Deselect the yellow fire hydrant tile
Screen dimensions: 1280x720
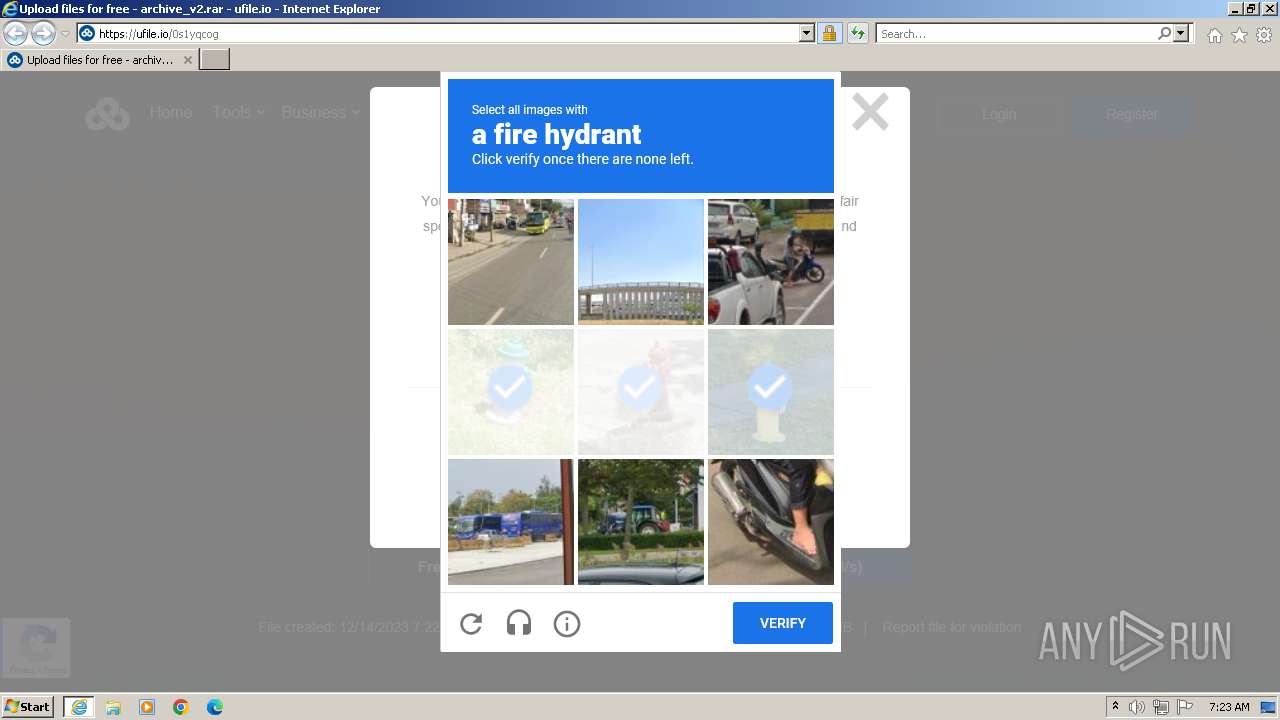[x=771, y=392]
